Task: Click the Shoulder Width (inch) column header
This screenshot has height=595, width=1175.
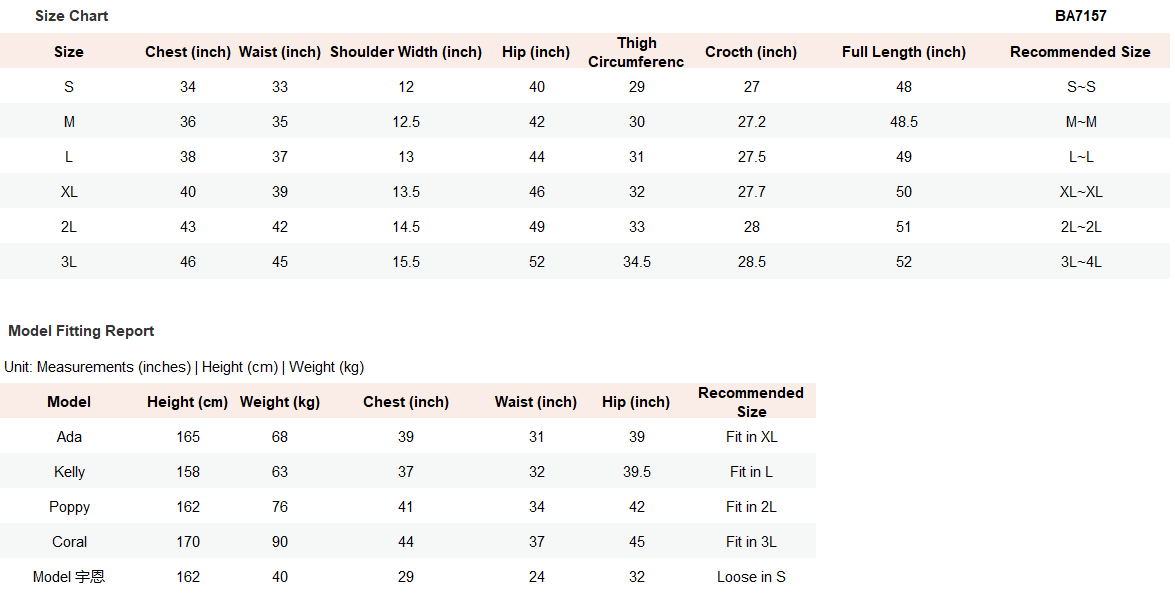Action: (x=406, y=52)
